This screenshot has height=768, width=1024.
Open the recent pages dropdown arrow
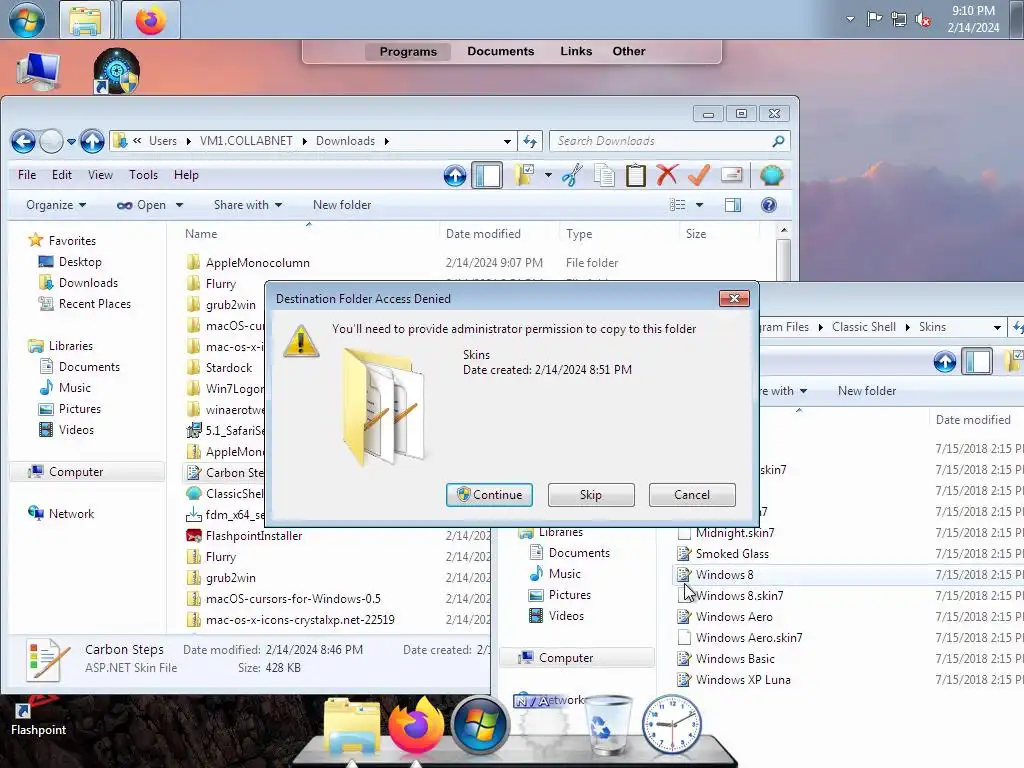tap(71, 141)
